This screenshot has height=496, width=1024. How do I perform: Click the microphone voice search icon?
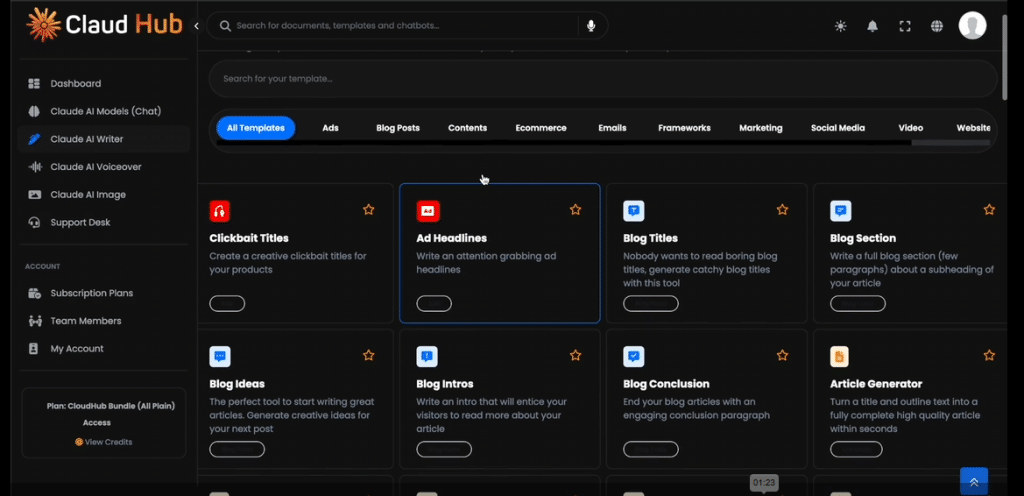pyautogui.click(x=591, y=26)
